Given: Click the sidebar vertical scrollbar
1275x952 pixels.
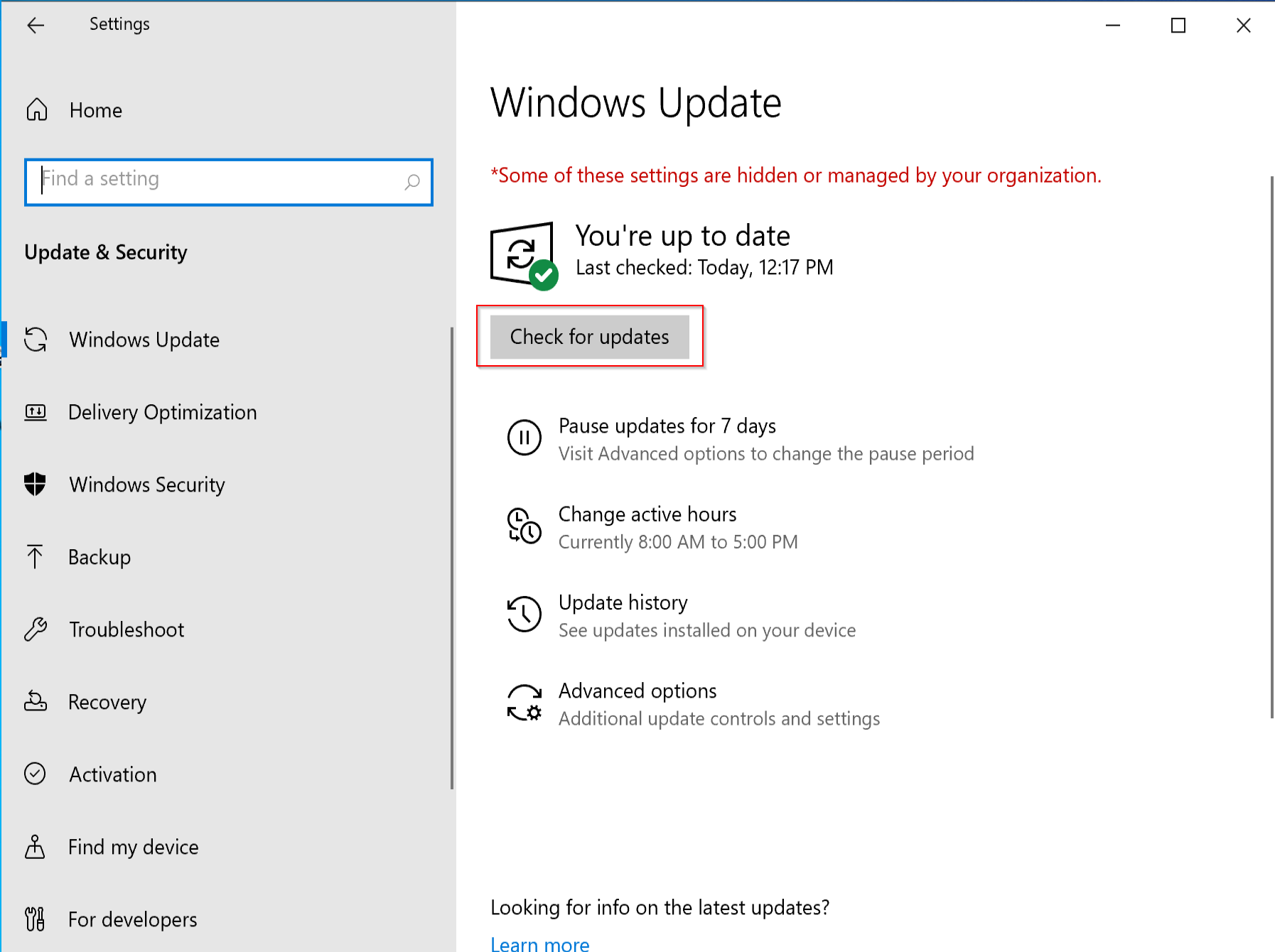Looking at the screenshot, I should pyautogui.click(x=452, y=558).
